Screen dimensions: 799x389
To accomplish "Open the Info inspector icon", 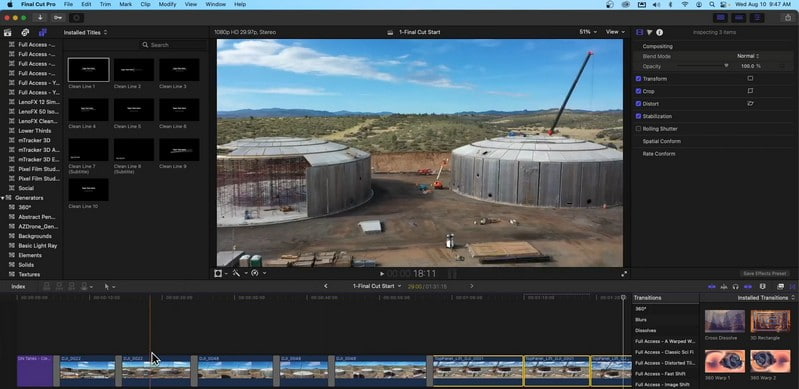I will tap(659, 32).
